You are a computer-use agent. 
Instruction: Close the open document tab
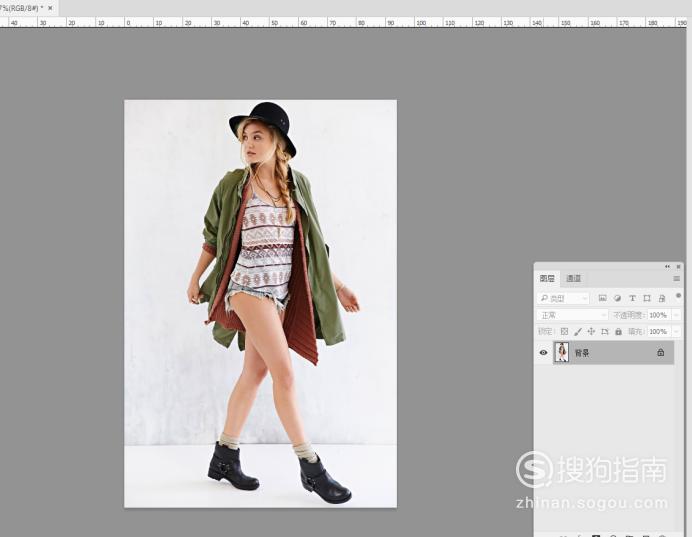(50, 8)
